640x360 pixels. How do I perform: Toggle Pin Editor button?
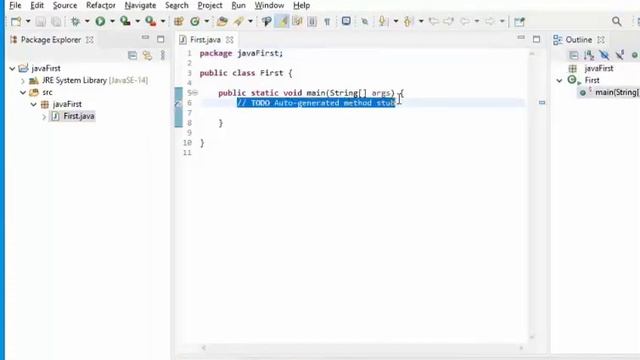[x=519, y=22]
